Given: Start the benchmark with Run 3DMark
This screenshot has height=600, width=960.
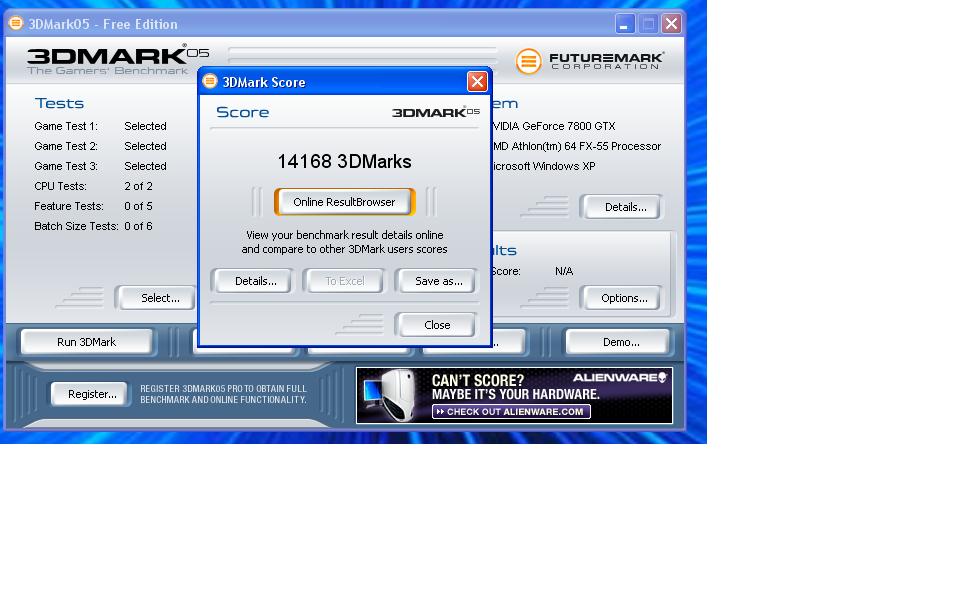Looking at the screenshot, I should [86, 342].
